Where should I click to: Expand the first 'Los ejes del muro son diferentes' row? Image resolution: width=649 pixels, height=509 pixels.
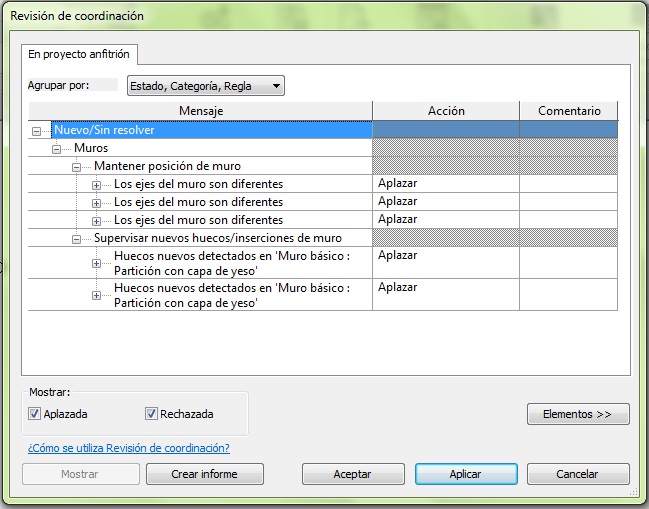coord(97,185)
